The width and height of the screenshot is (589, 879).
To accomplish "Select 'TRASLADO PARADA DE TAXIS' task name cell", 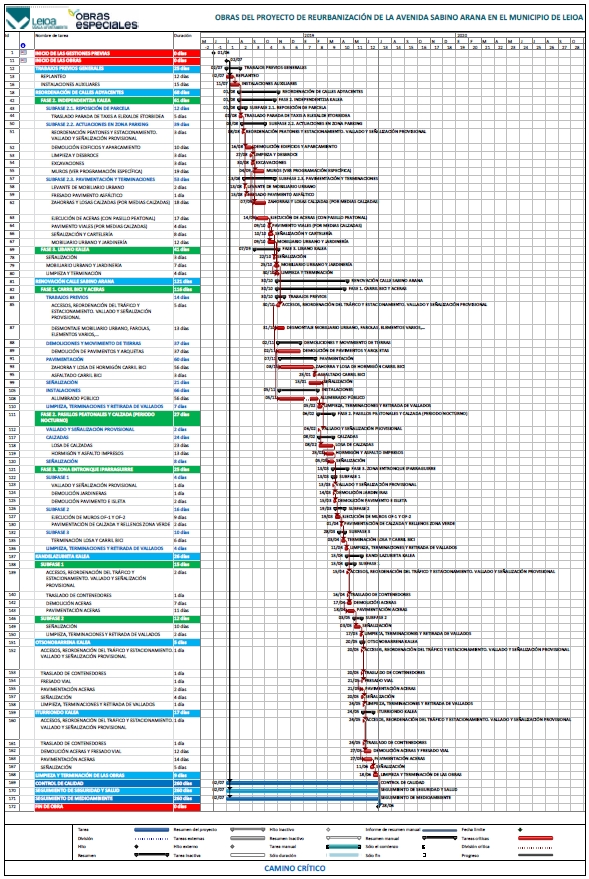I will pos(103,116).
